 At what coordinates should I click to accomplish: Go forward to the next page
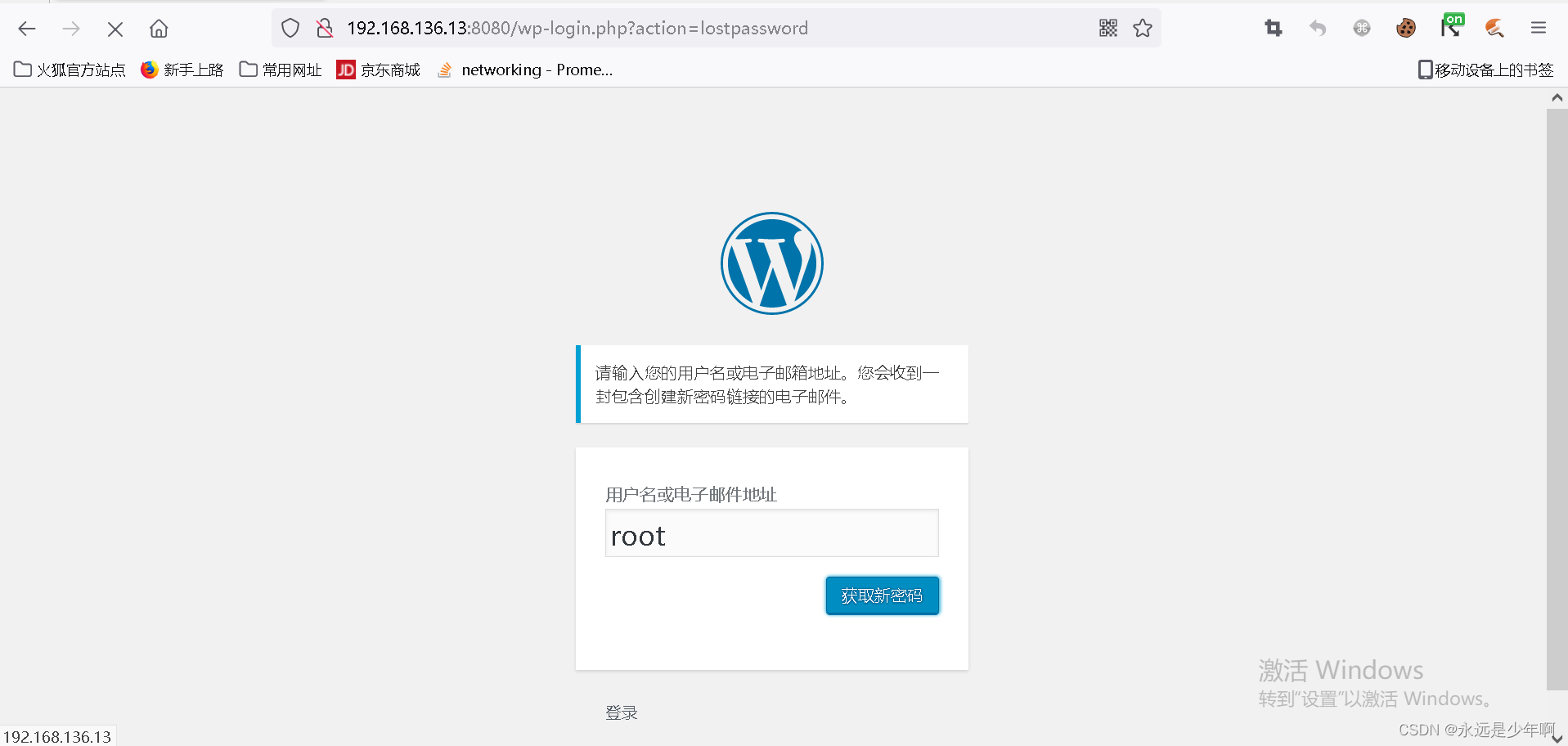click(x=71, y=29)
